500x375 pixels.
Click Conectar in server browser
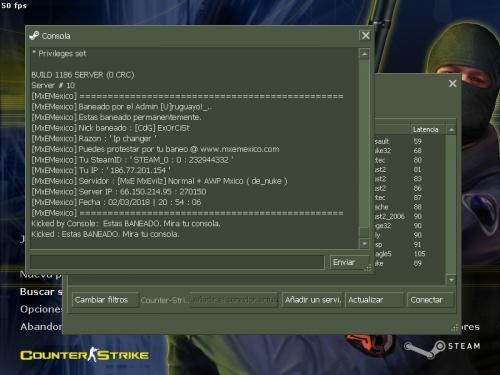point(430,300)
